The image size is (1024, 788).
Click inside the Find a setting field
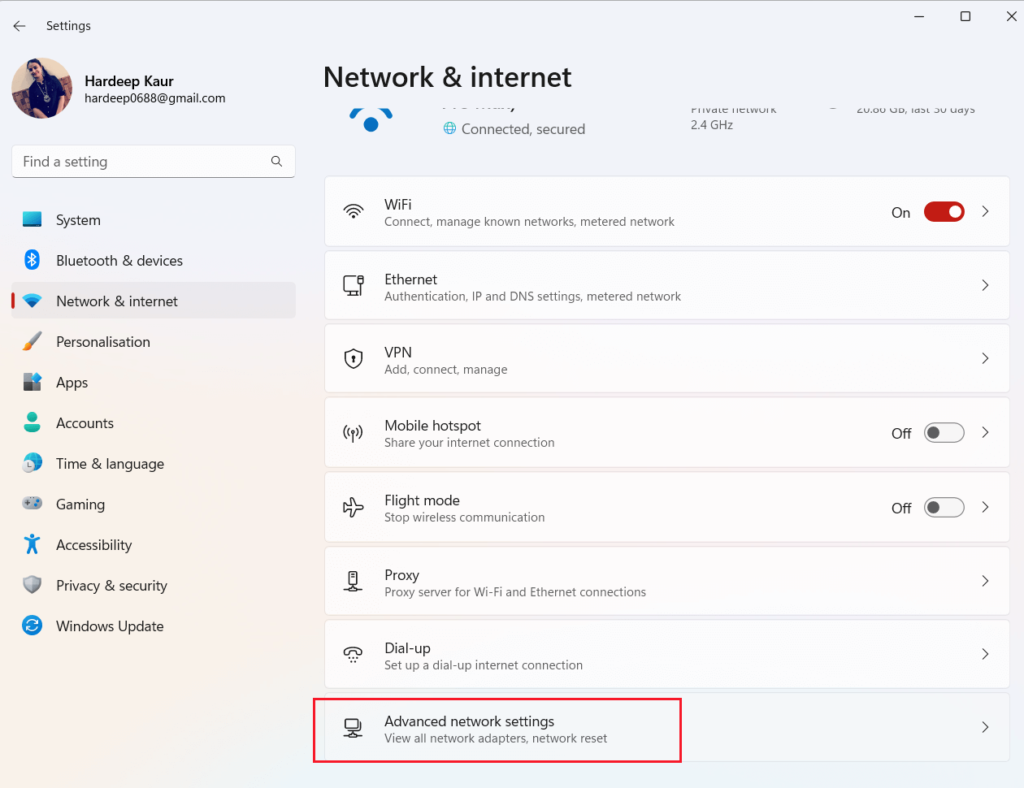point(140,161)
